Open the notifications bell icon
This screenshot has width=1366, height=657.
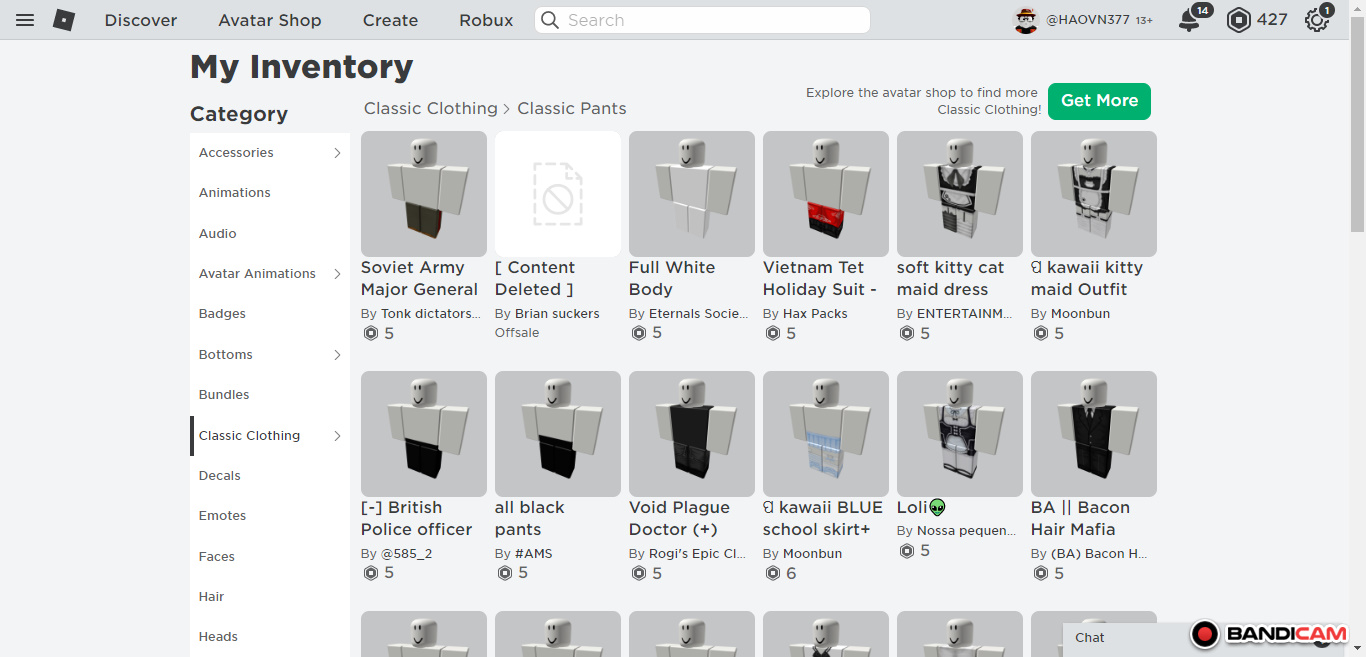point(1189,20)
